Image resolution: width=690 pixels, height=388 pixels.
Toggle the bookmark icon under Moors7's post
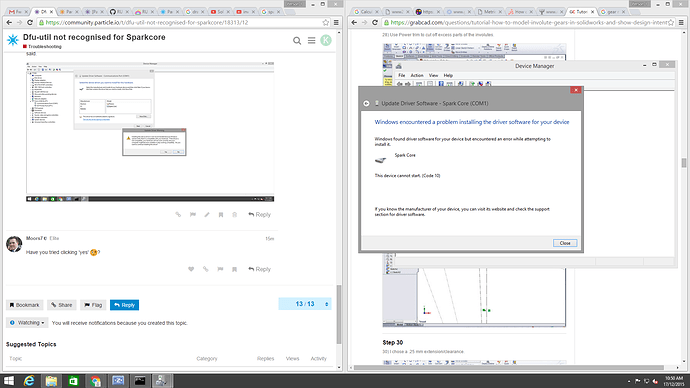(x=235, y=269)
